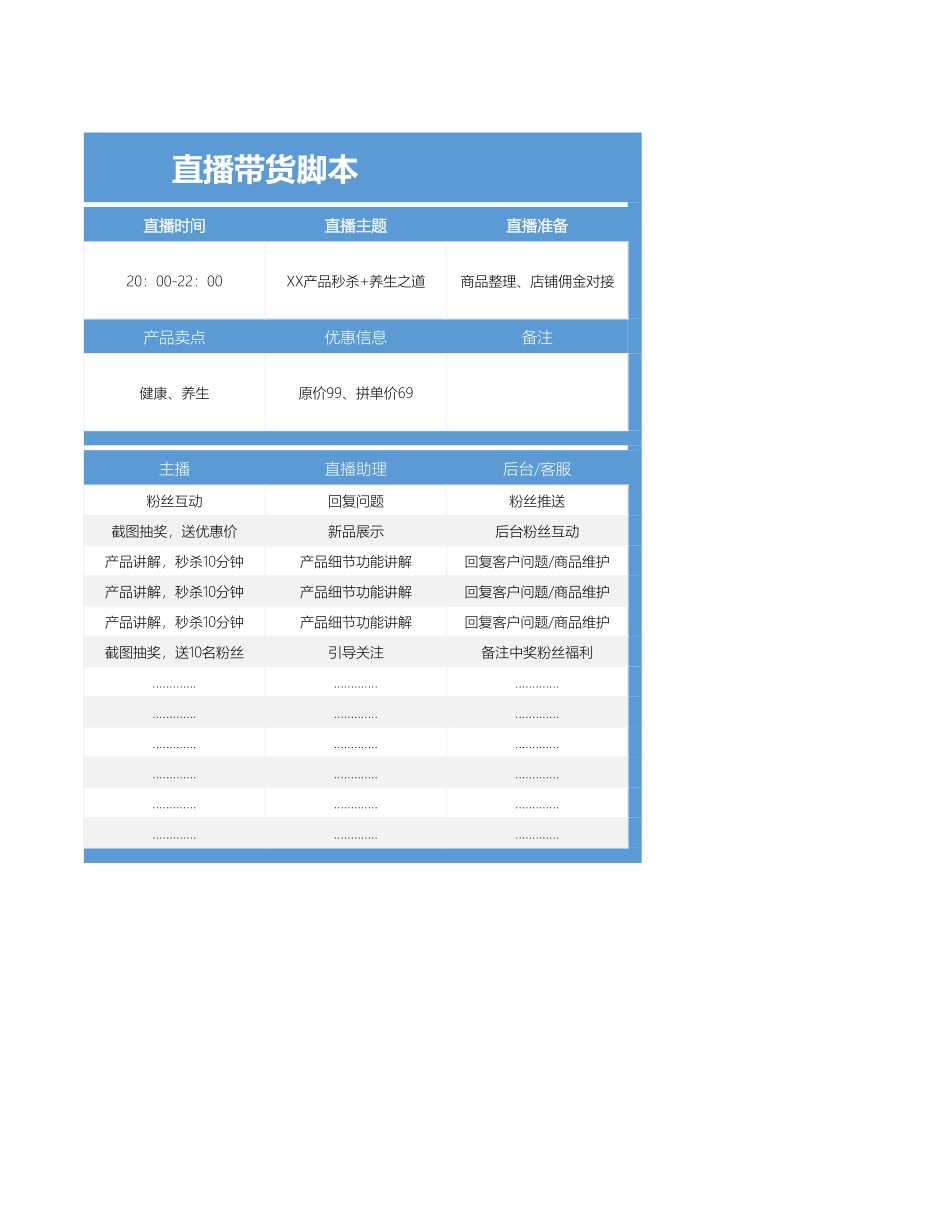Image resolution: width=950 pixels, height=1230 pixels.
Task: Click the cell 原价99、拼单价69
Action: tap(356, 393)
